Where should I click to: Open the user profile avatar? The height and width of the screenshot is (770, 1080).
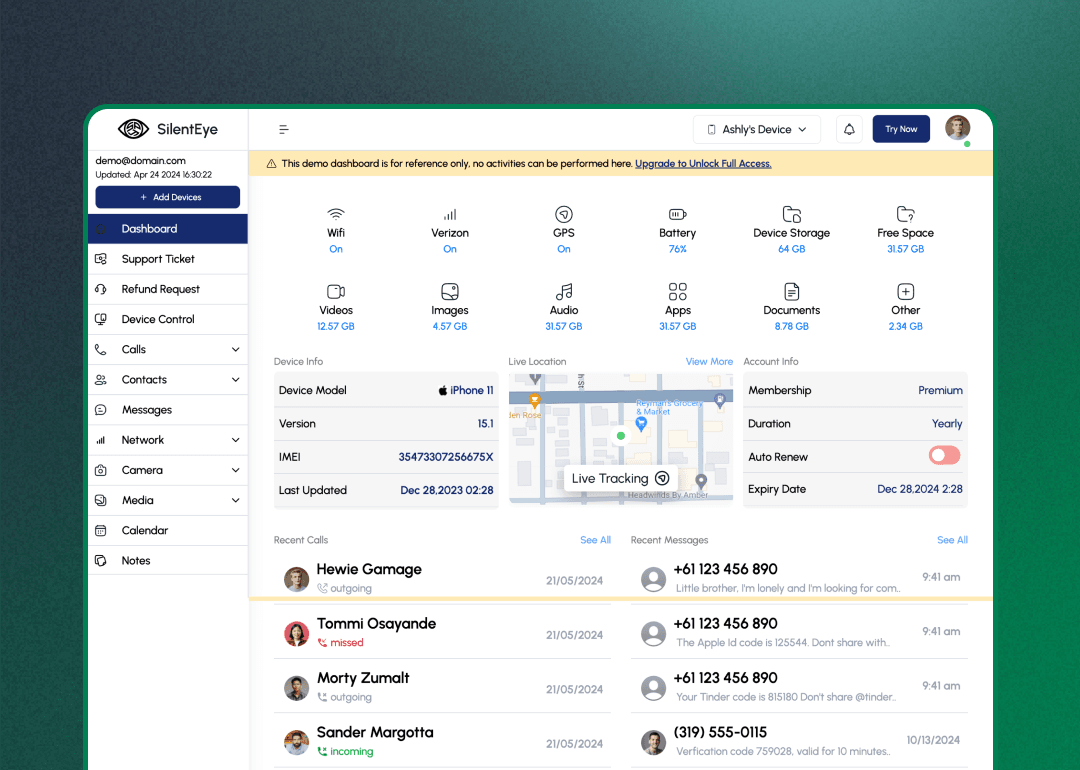point(957,128)
